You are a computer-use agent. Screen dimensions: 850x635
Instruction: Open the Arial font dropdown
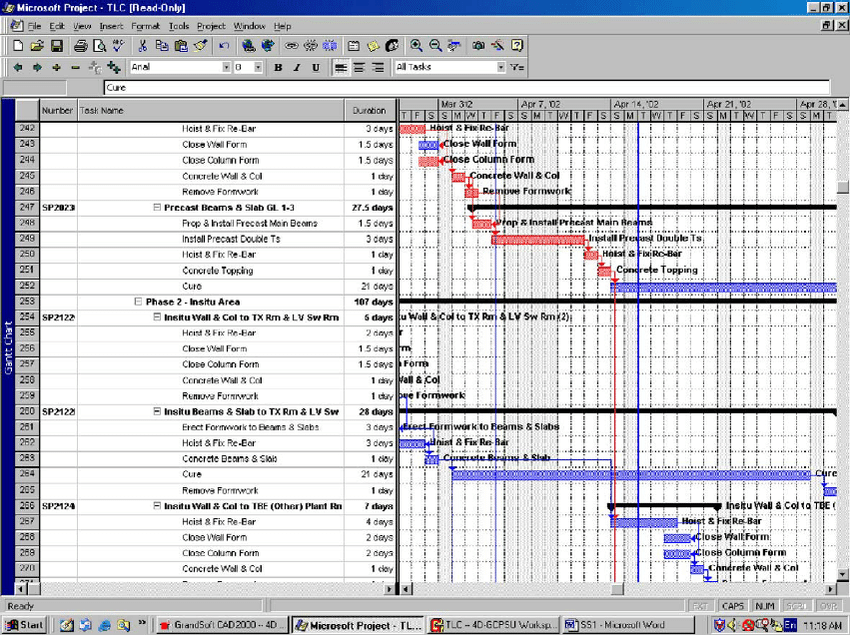click(x=226, y=67)
